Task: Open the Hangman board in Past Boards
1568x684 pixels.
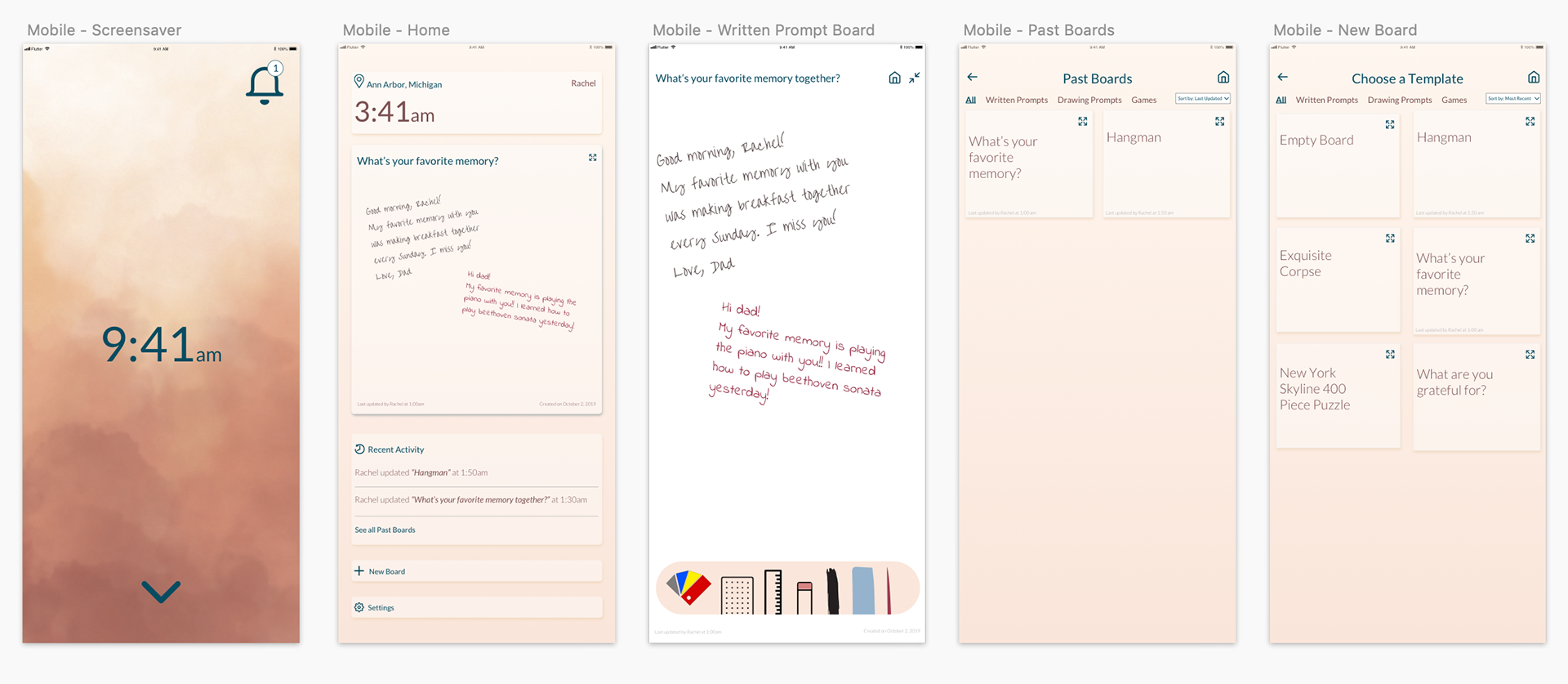Action: click(x=1166, y=163)
